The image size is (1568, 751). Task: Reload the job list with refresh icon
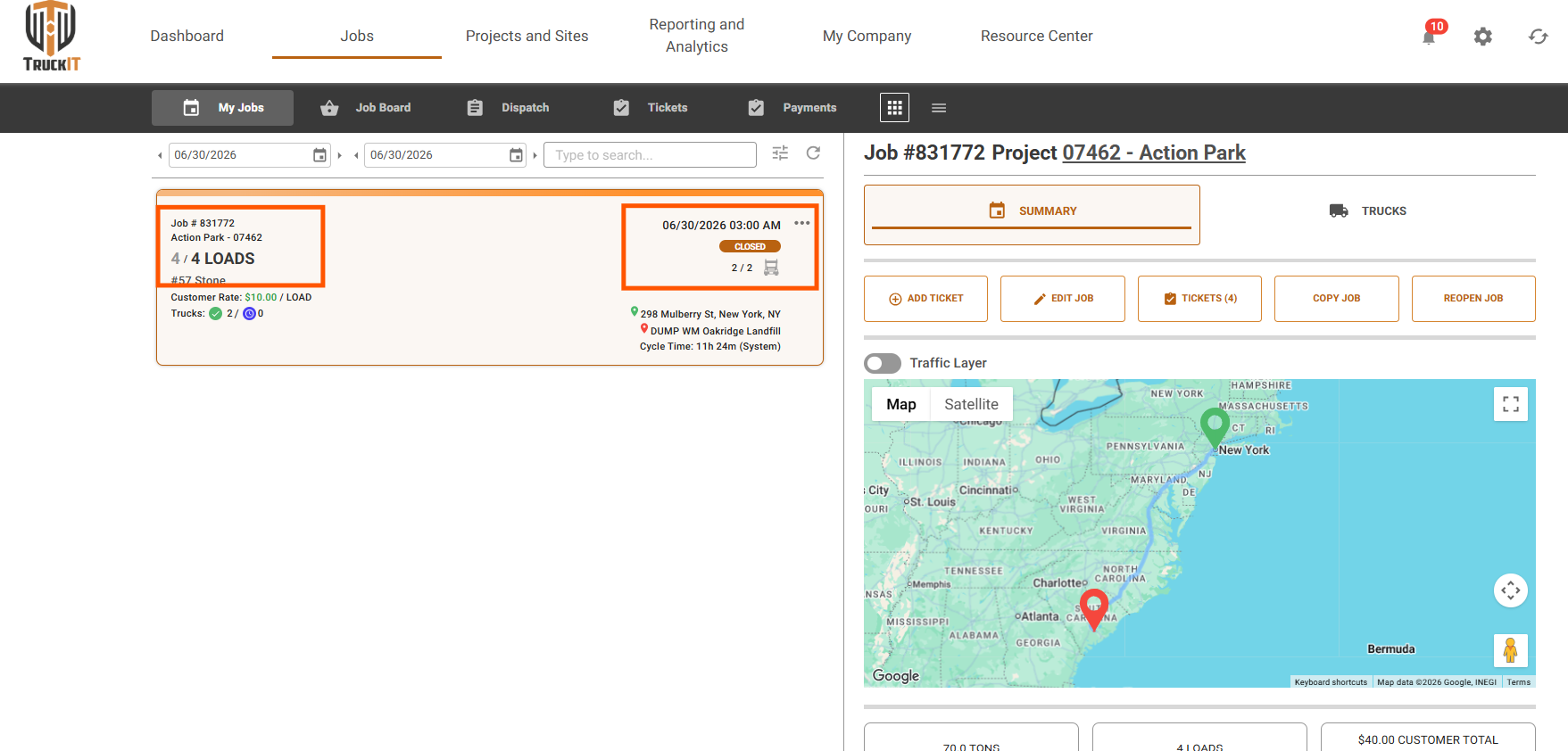coord(813,153)
